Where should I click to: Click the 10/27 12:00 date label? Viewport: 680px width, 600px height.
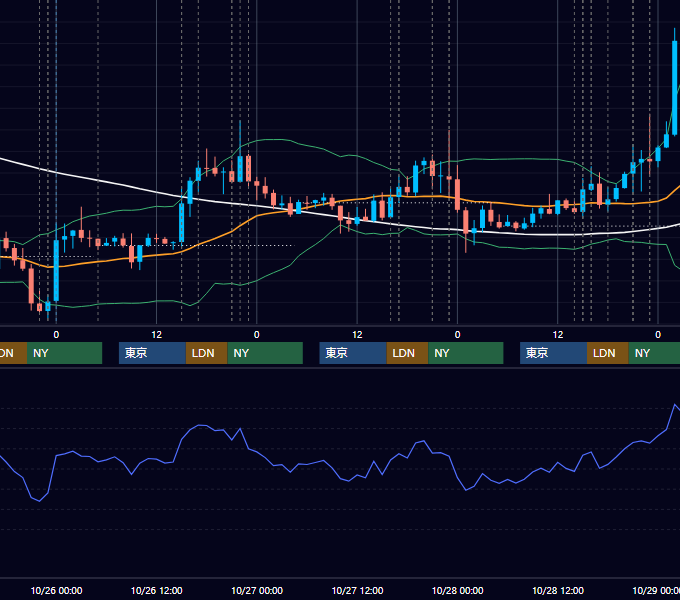click(x=357, y=590)
